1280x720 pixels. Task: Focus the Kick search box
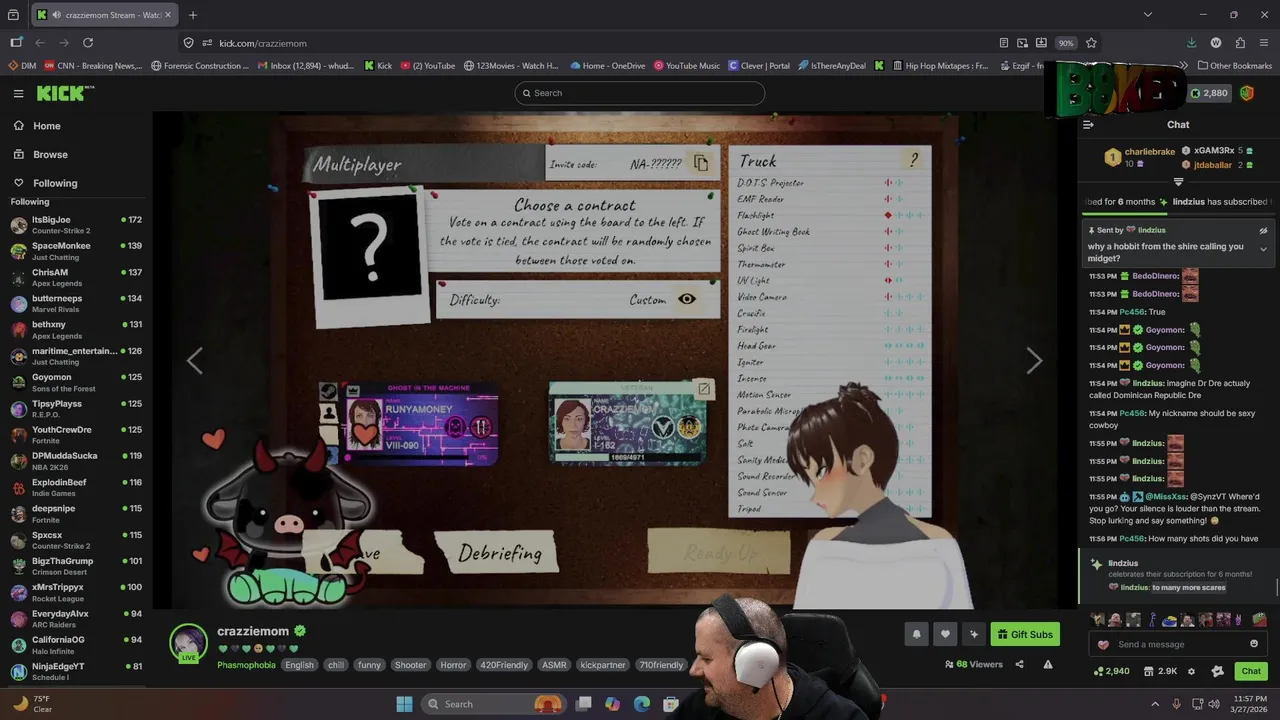point(640,93)
